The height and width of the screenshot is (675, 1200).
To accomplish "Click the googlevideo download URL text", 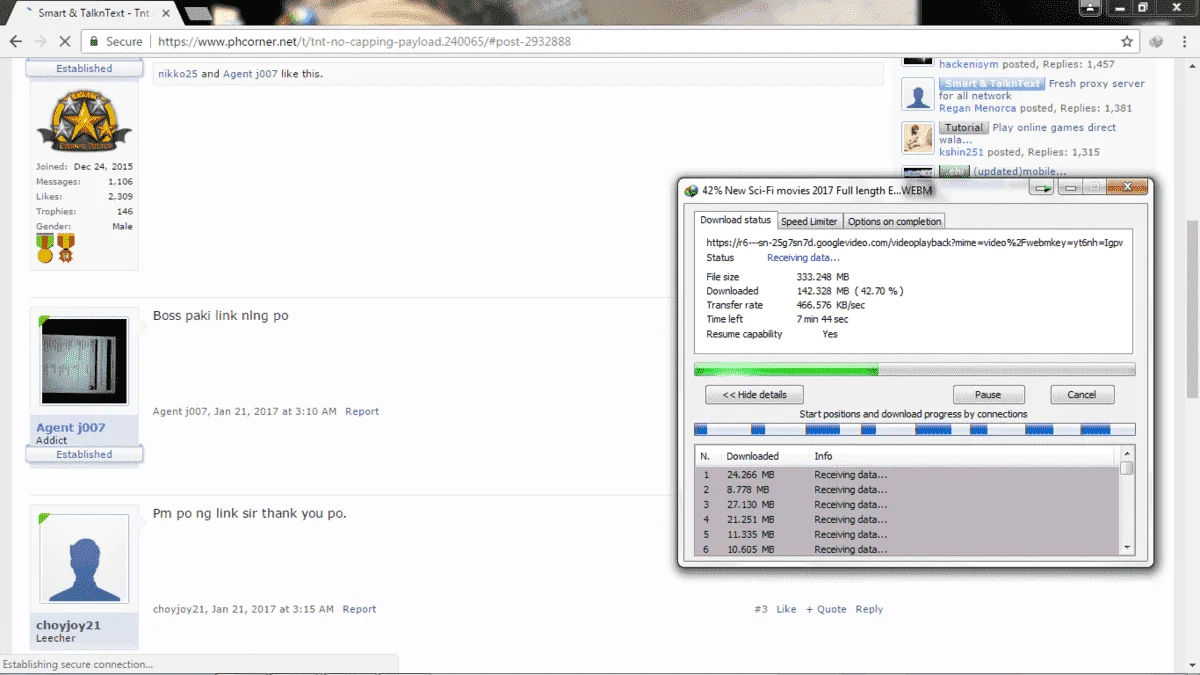I will click(x=914, y=242).
